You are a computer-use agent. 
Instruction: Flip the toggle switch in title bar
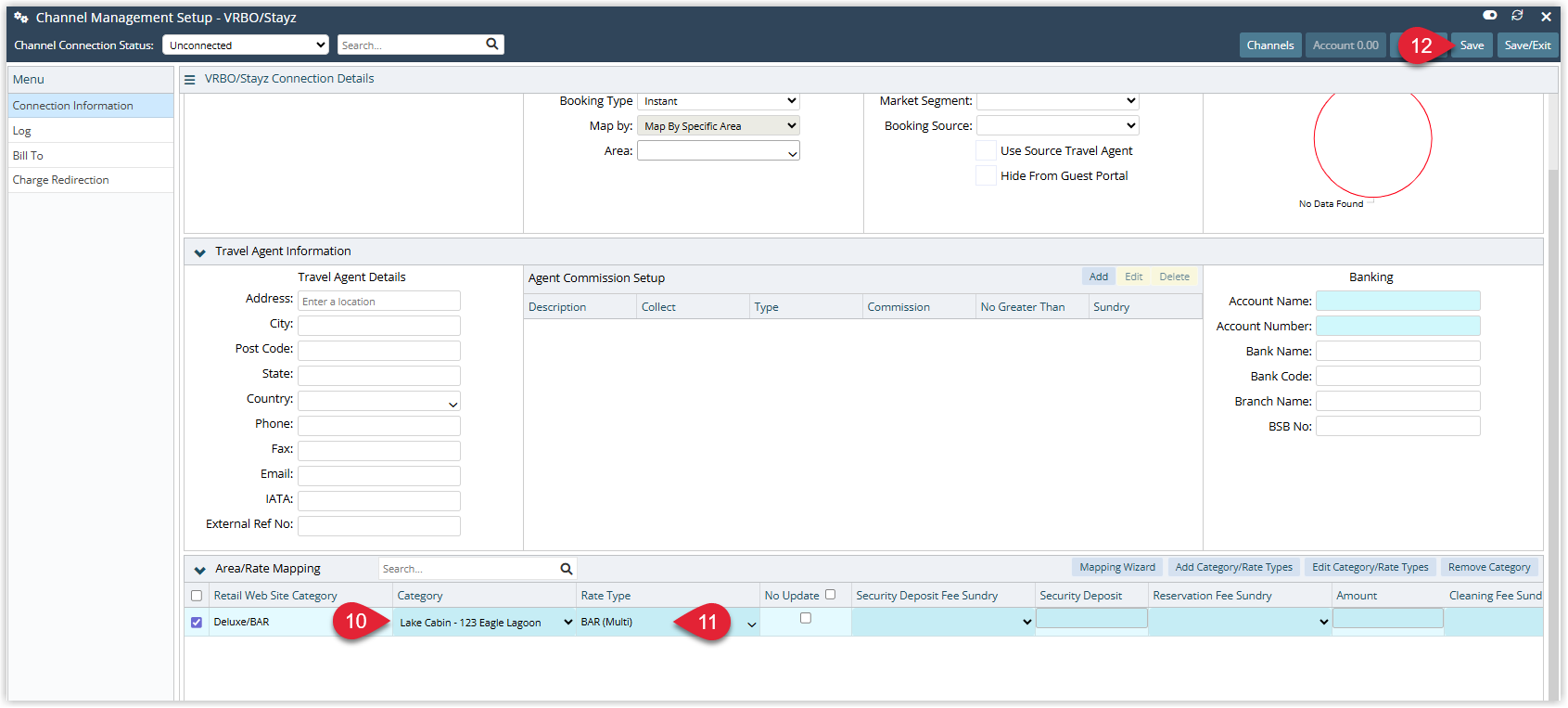point(1490,16)
